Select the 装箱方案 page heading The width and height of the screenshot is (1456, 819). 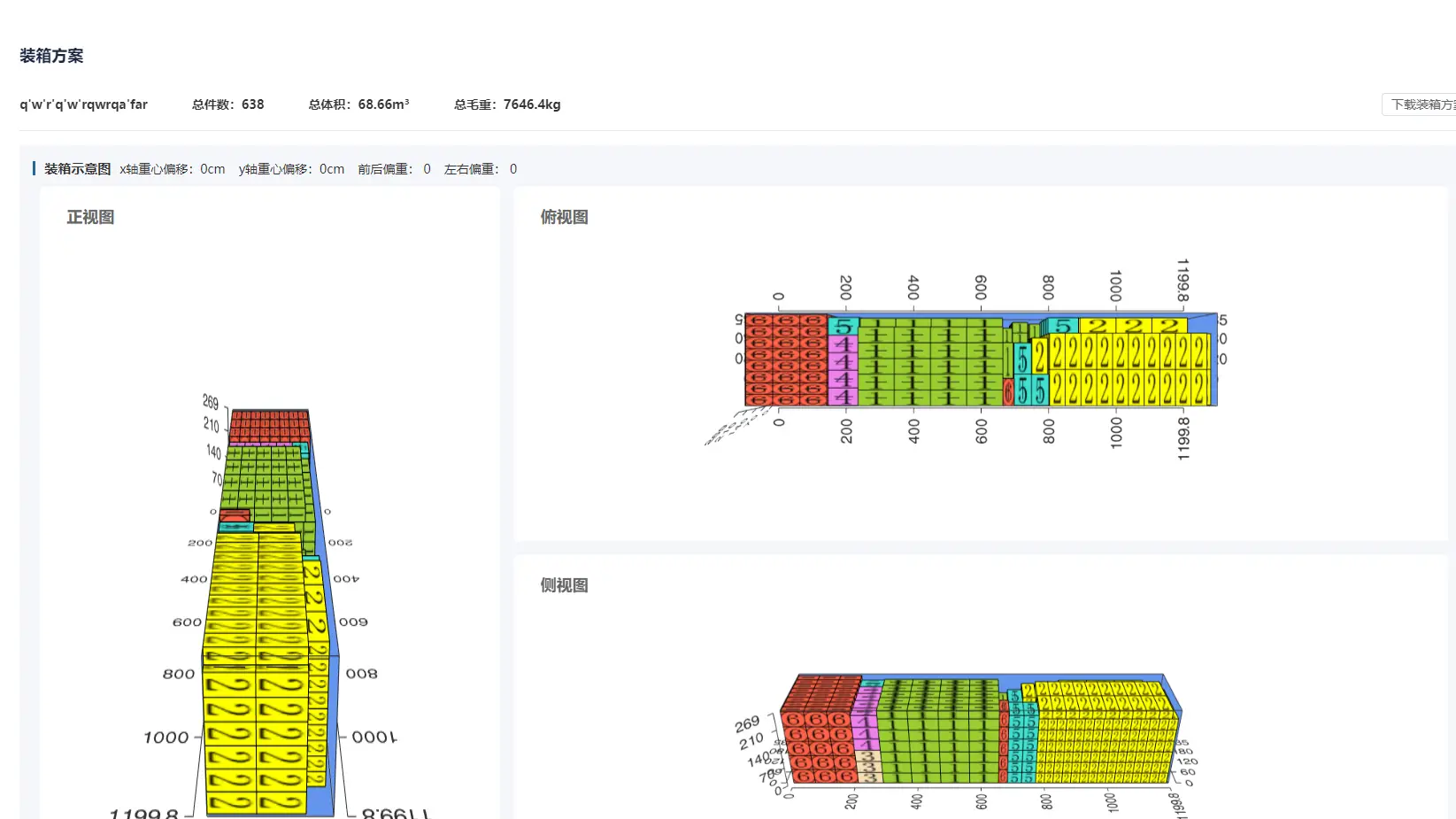coord(51,56)
